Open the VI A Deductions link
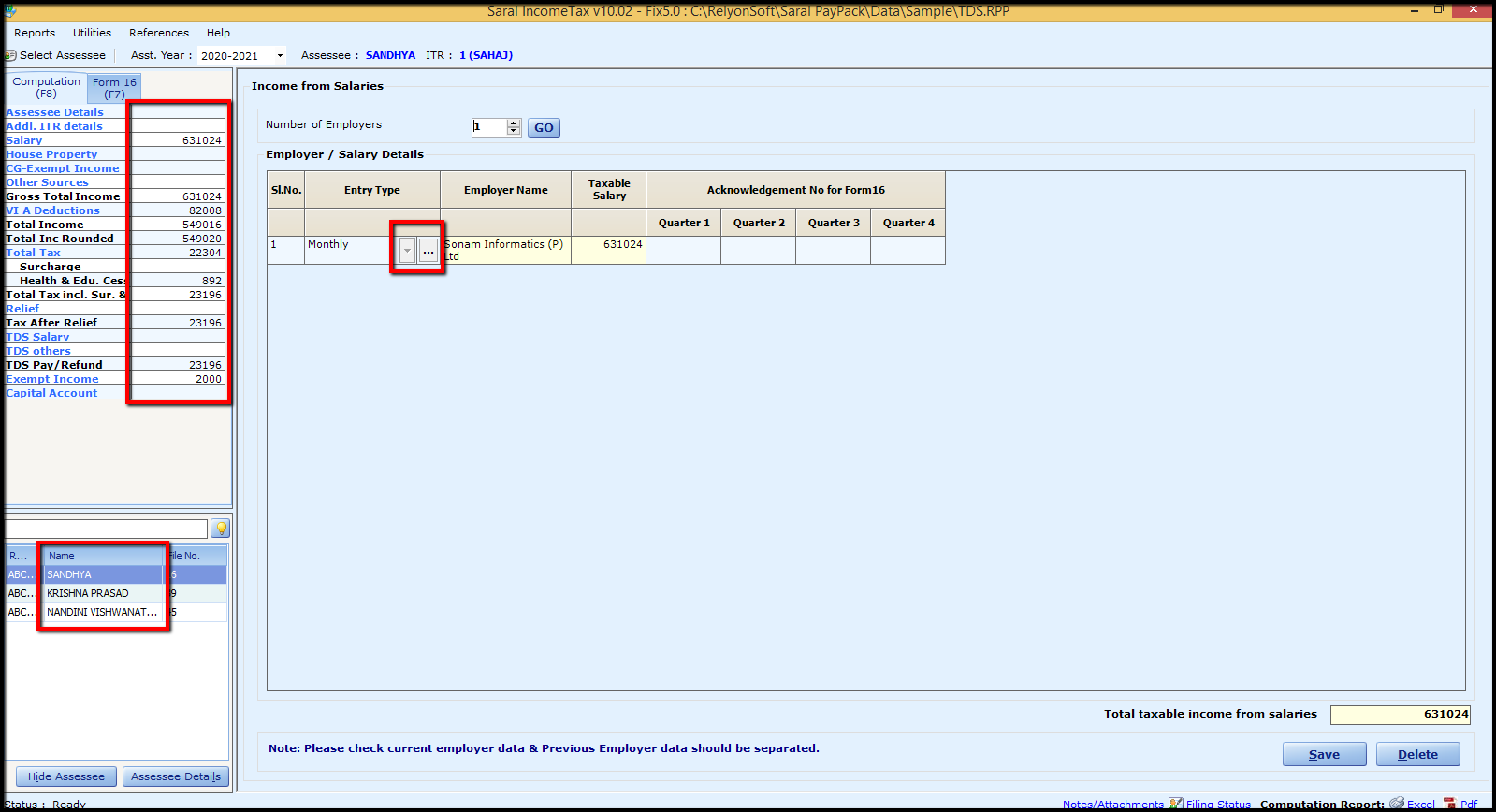 [x=52, y=210]
